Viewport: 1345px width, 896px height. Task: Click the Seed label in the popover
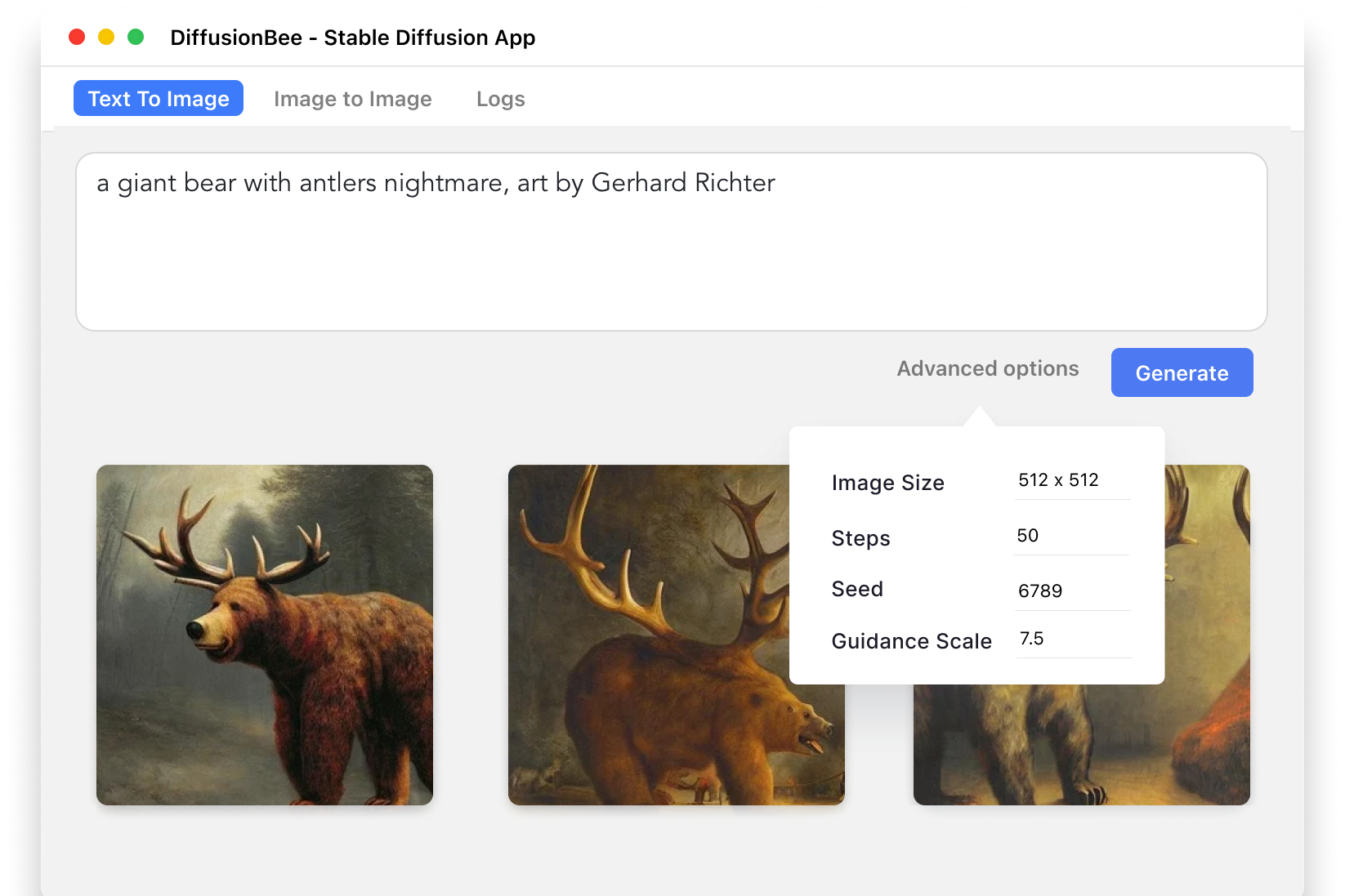(x=857, y=589)
